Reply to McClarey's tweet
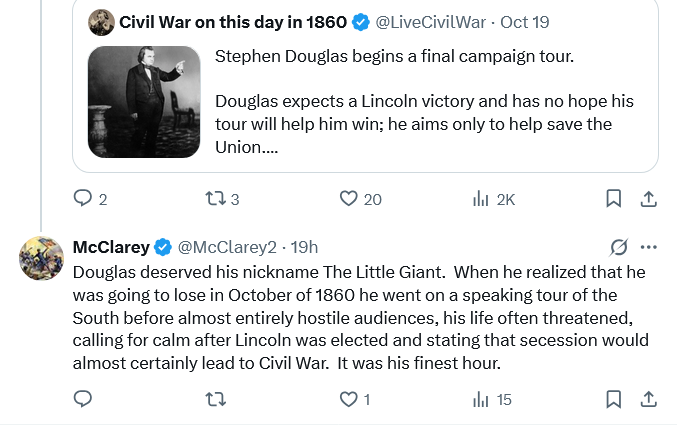The width and height of the screenshot is (678, 438). [x=83, y=399]
